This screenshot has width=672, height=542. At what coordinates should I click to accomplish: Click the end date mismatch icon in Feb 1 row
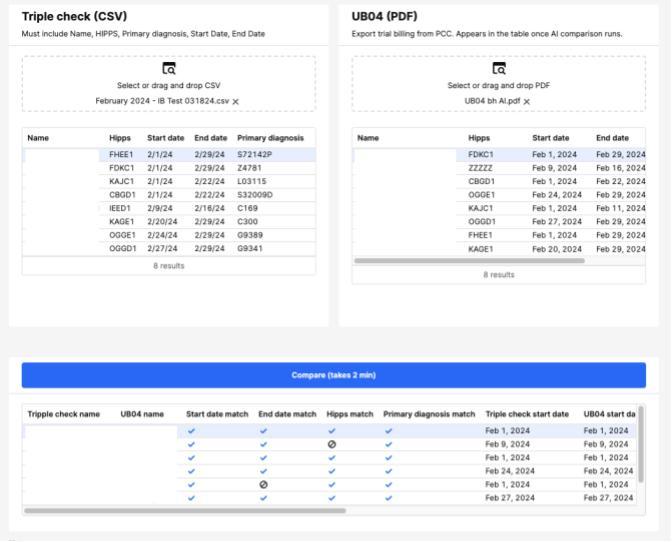264,485
